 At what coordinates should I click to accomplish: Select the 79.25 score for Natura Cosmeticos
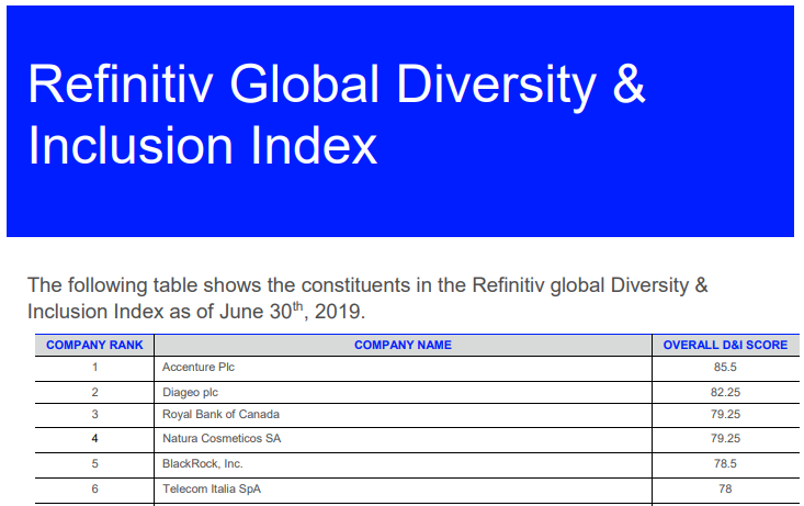(x=725, y=438)
